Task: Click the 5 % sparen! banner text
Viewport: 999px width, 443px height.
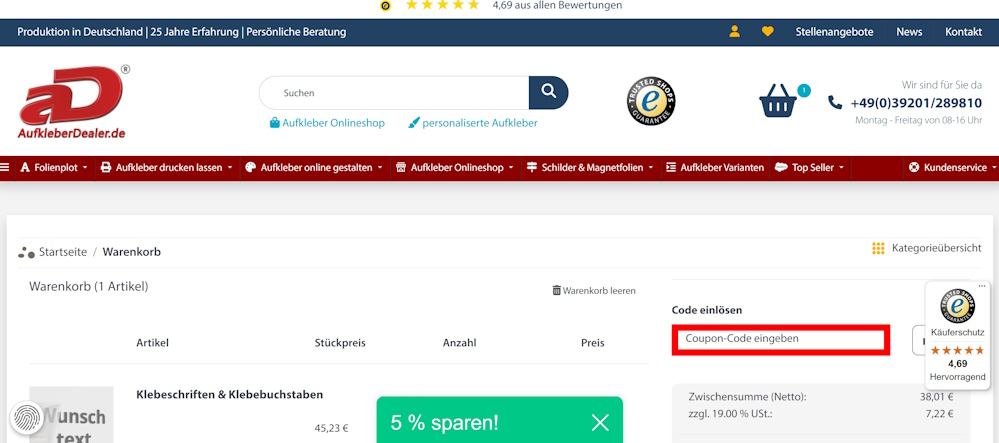Action: (445, 423)
